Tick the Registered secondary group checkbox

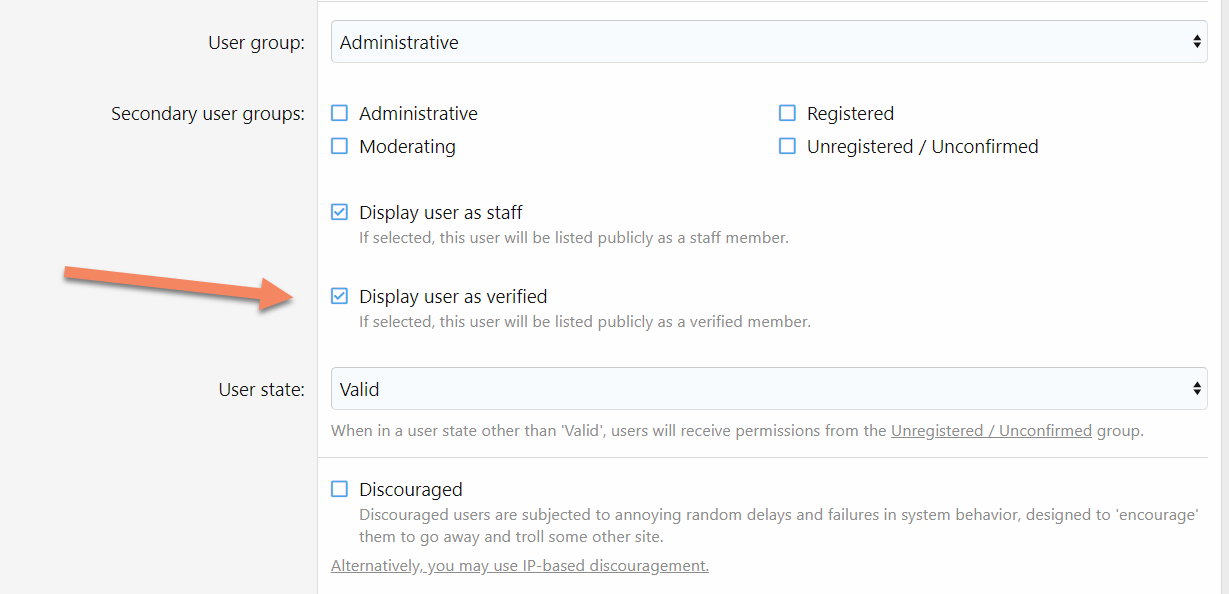pos(788,113)
